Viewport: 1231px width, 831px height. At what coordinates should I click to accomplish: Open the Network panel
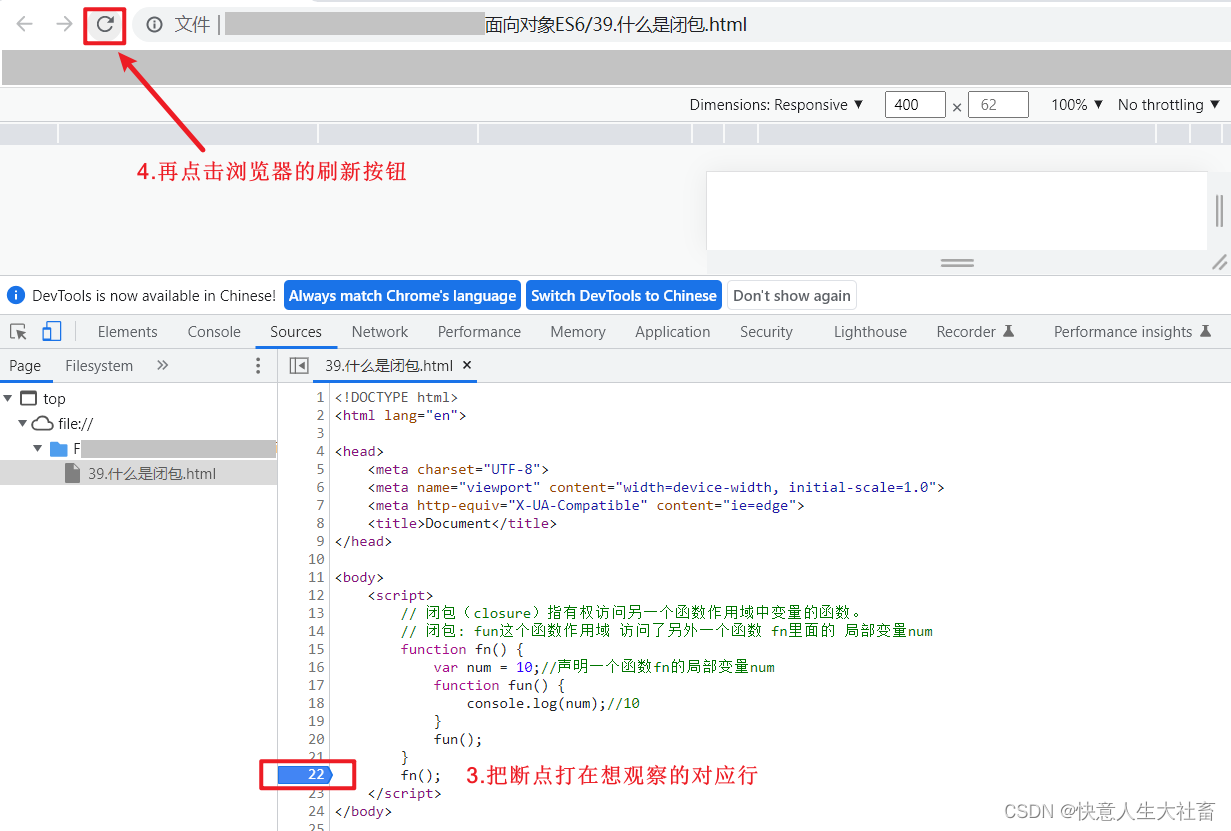pos(380,331)
